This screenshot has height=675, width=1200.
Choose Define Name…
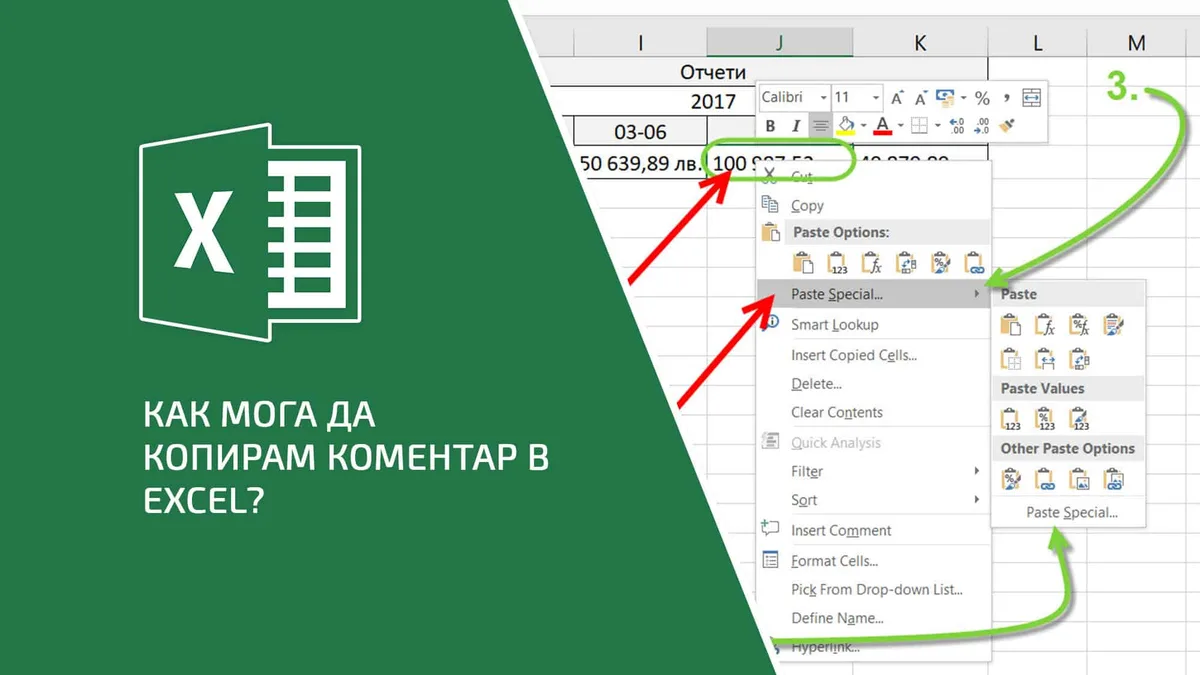(873, 618)
